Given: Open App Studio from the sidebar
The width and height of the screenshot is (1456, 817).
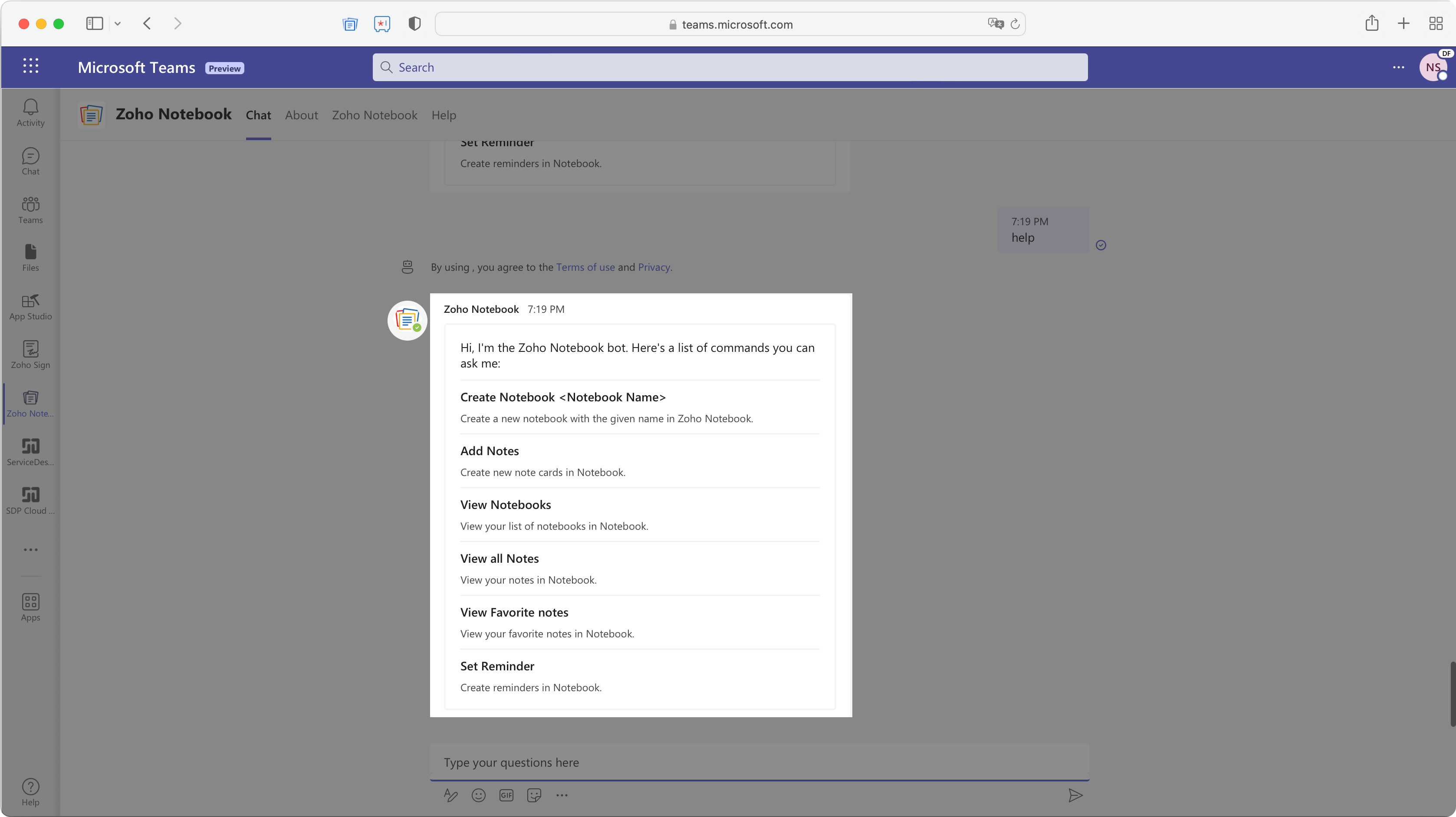Looking at the screenshot, I should click(x=30, y=307).
